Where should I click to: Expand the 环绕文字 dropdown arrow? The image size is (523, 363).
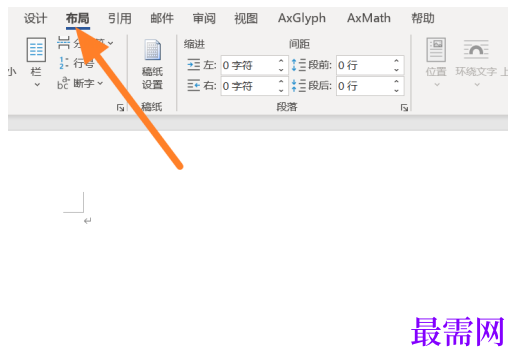[477, 85]
